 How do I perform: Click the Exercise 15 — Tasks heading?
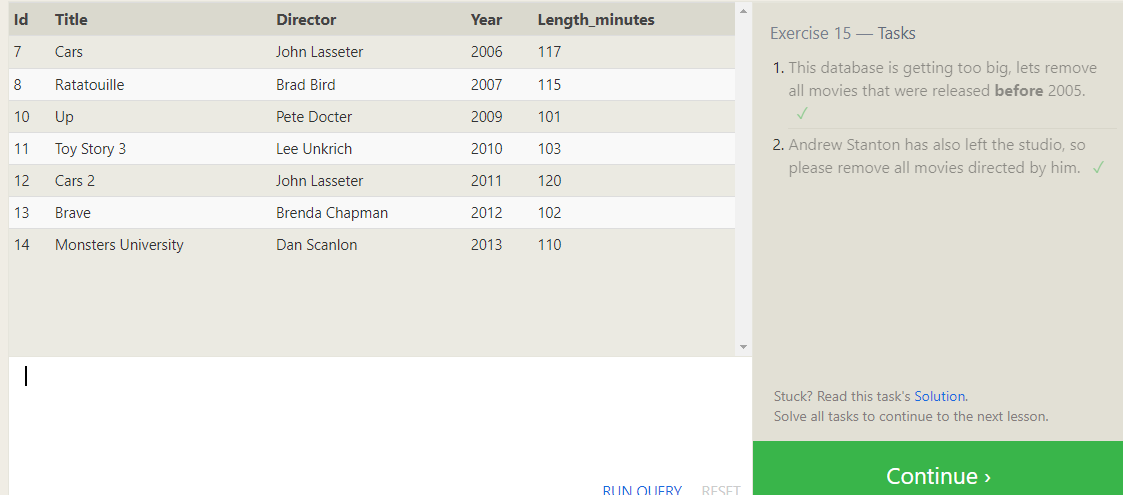[x=843, y=33]
